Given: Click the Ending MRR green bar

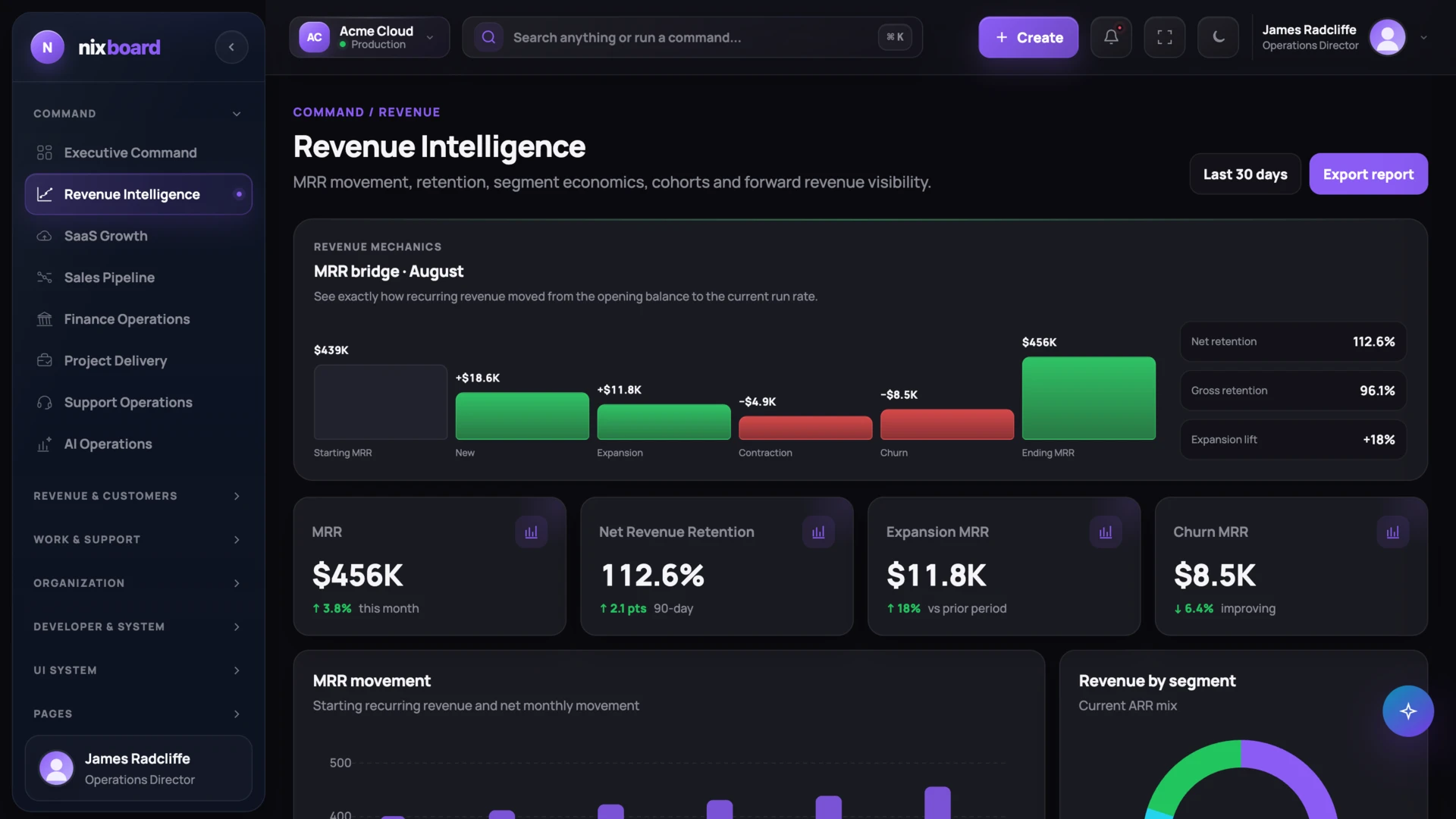Looking at the screenshot, I should point(1088,398).
